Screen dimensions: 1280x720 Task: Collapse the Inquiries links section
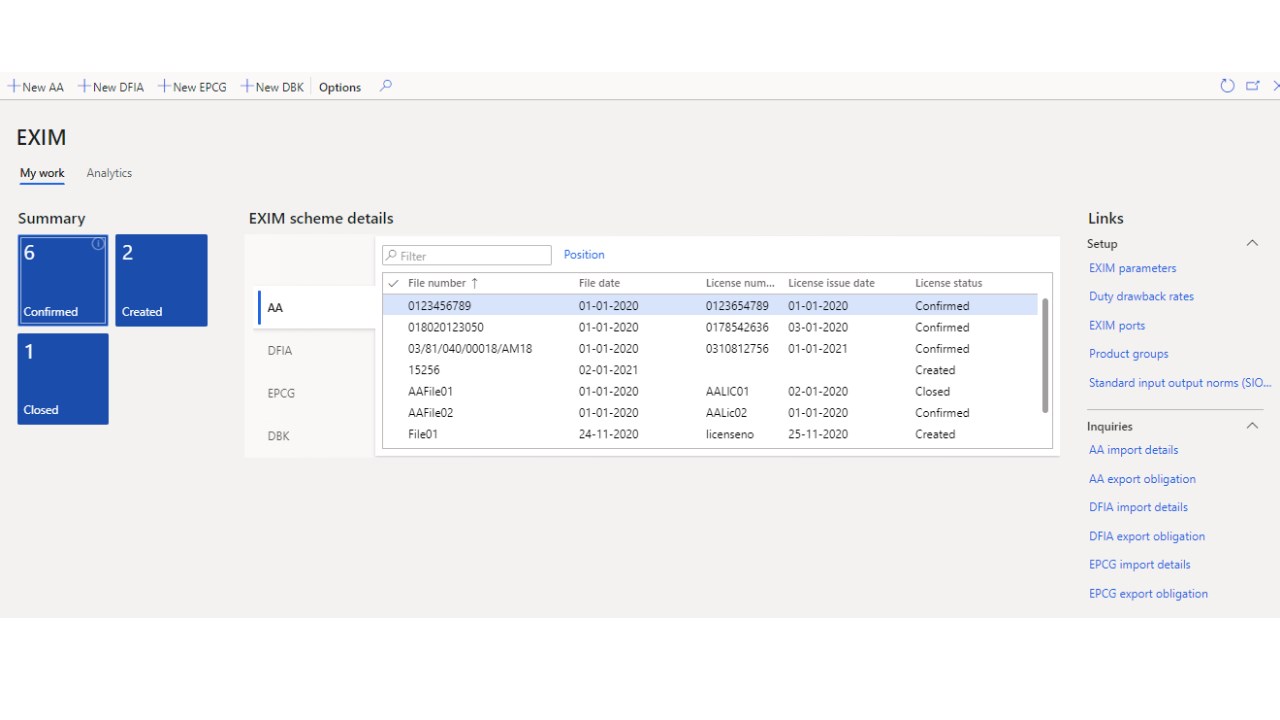coord(1251,426)
